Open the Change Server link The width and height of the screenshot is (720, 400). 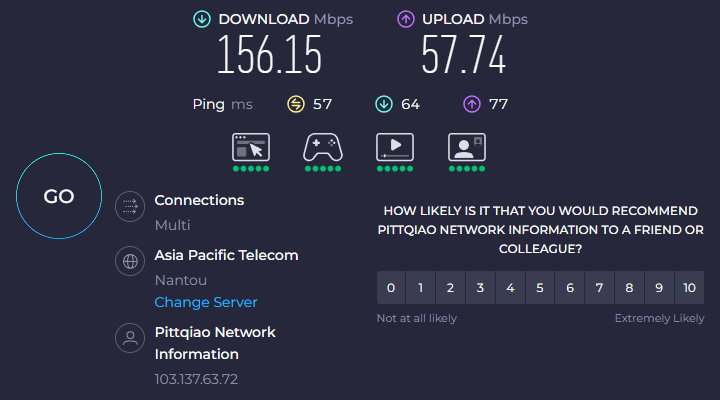click(x=206, y=302)
